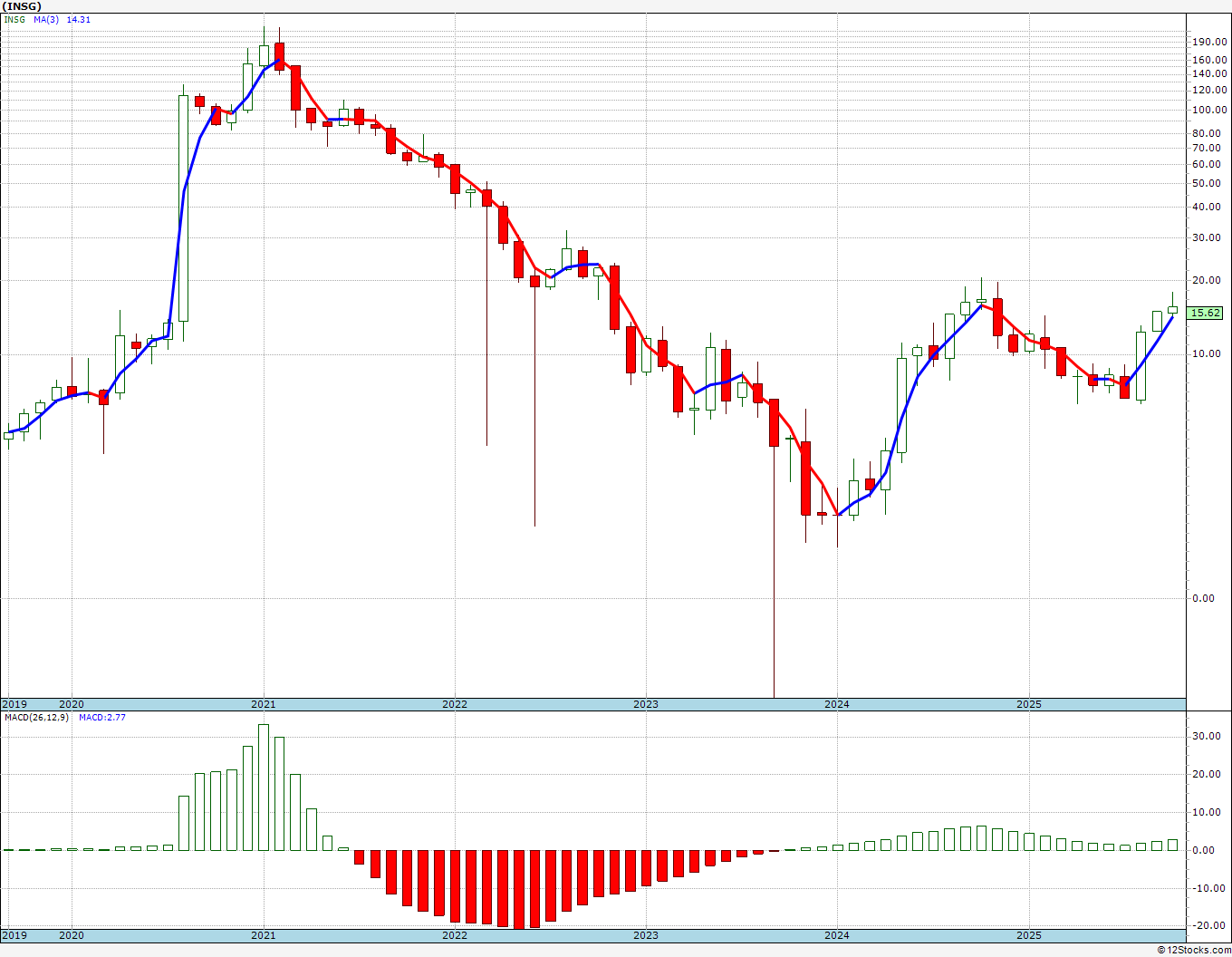Select the 2022 marker on the price chart timeline
The width and height of the screenshot is (1232, 957).
[x=455, y=704]
